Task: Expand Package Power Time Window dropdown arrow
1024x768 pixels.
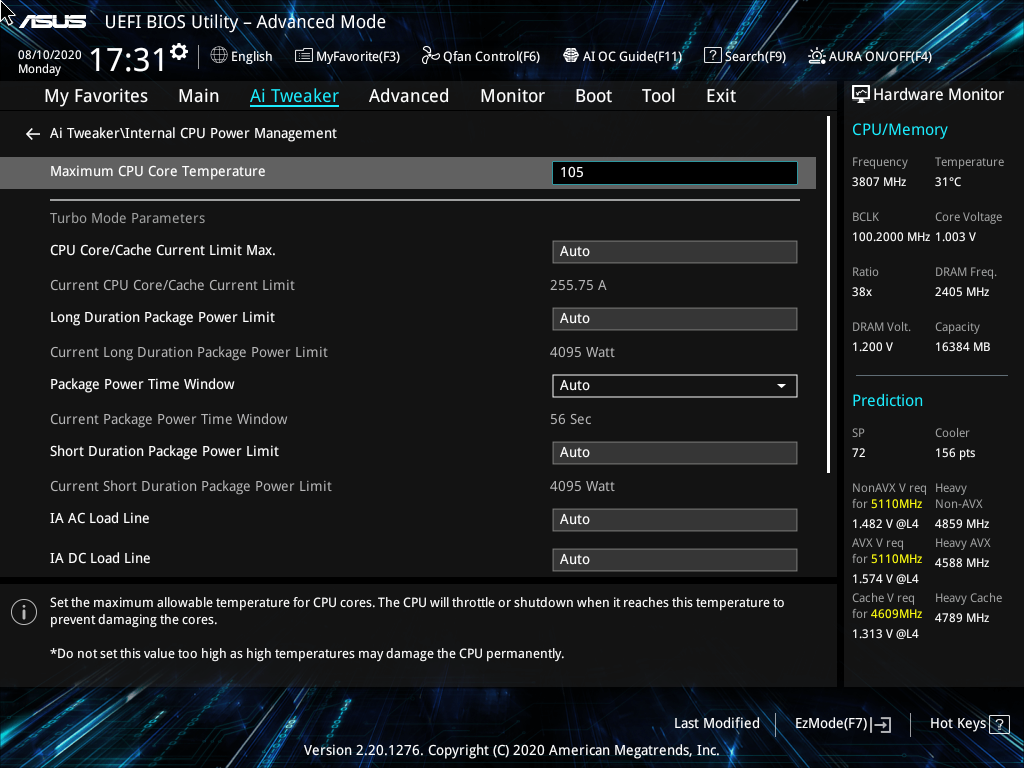Action: click(781, 386)
